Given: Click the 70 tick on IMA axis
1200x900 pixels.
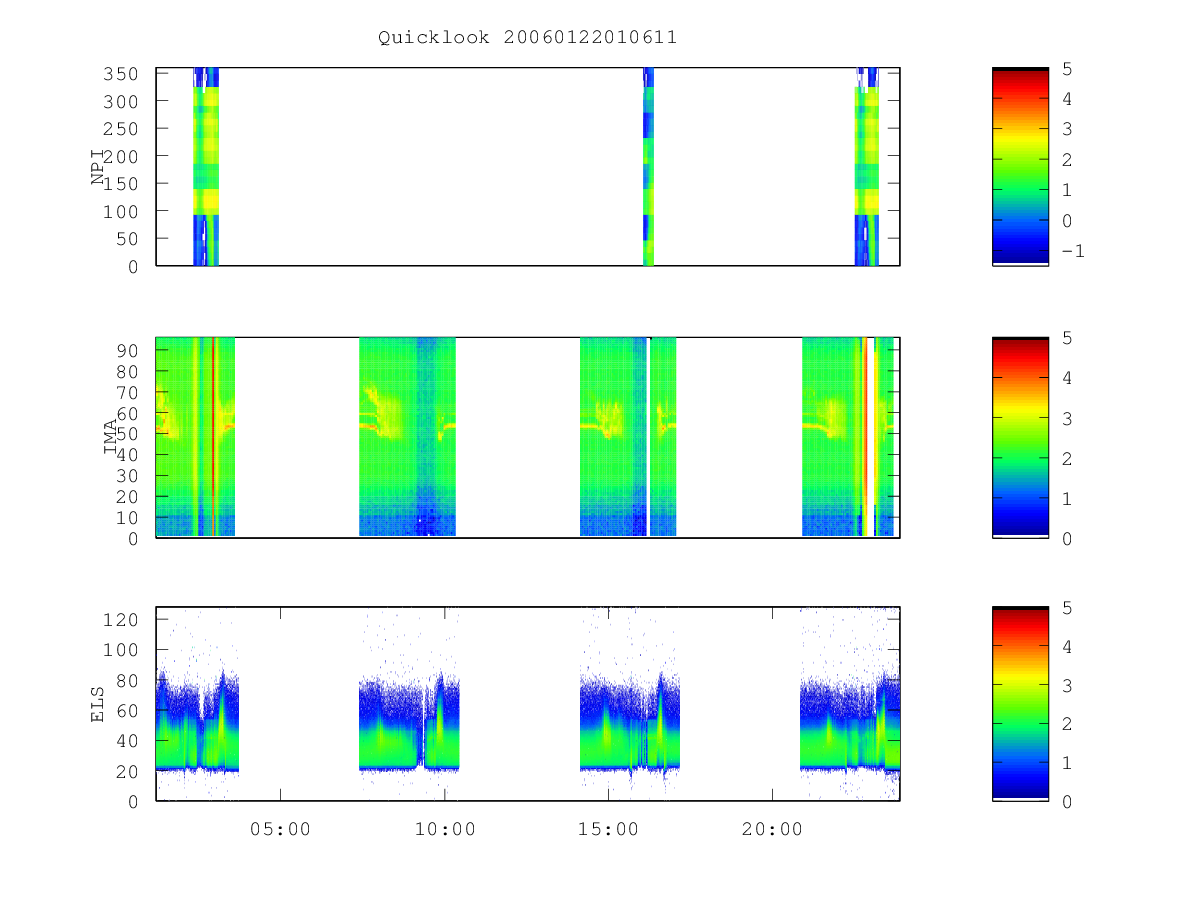Looking at the screenshot, I should pyautogui.click(x=127, y=392).
